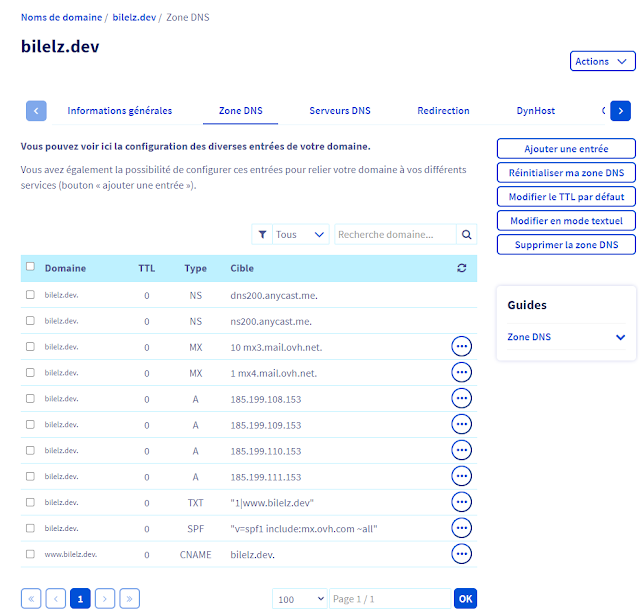Open the DynHost tab
The width and height of the screenshot is (640, 614).
coord(536,111)
